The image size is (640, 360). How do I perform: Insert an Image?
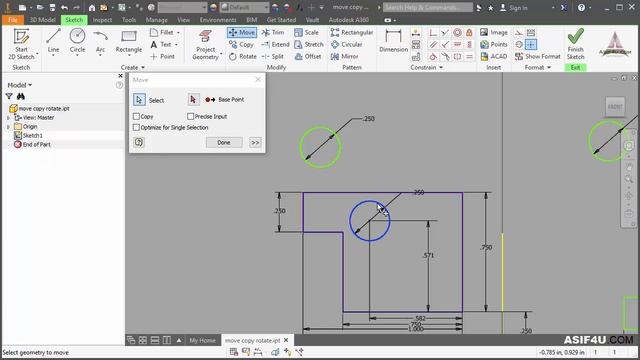tap(494, 32)
